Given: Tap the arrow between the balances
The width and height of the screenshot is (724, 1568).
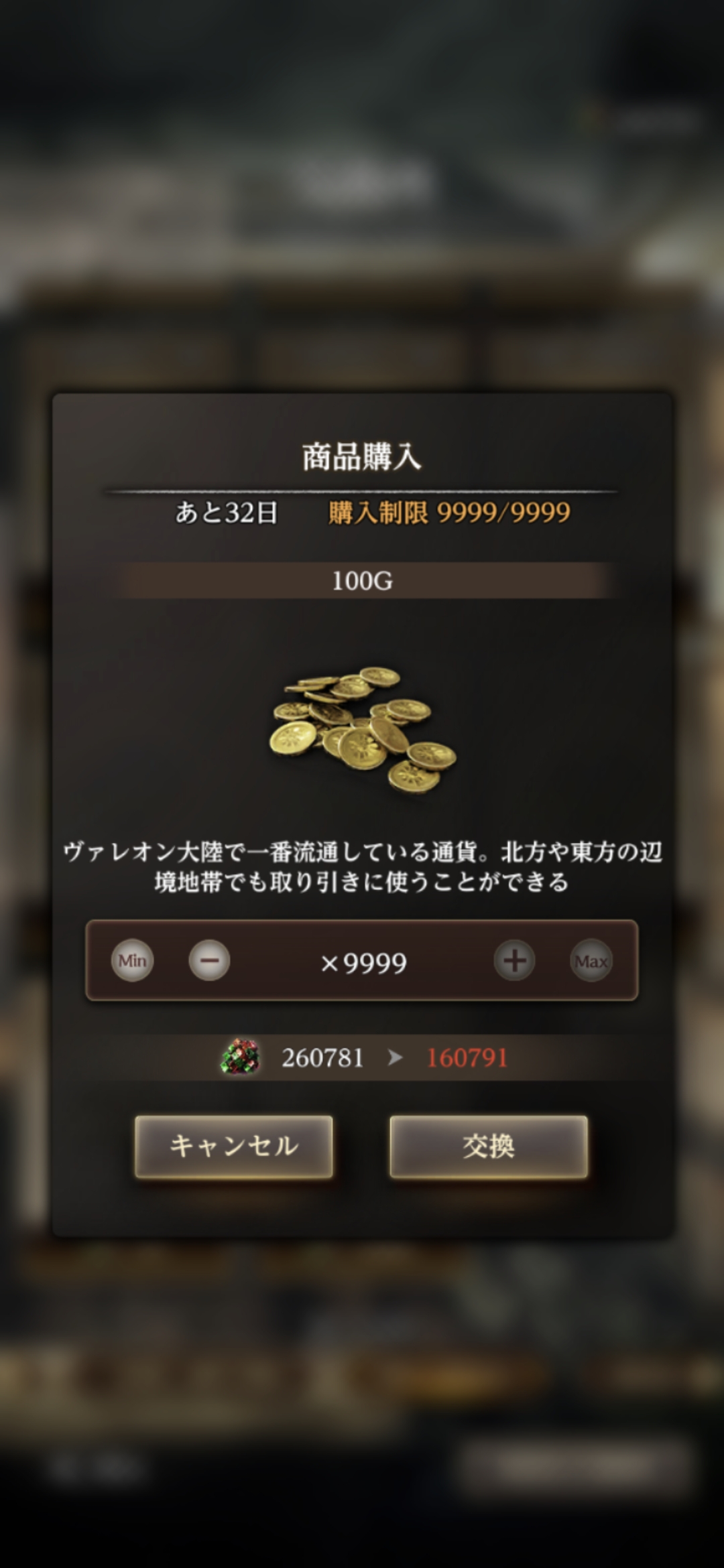Looking at the screenshot, I should pos(395,1058).
